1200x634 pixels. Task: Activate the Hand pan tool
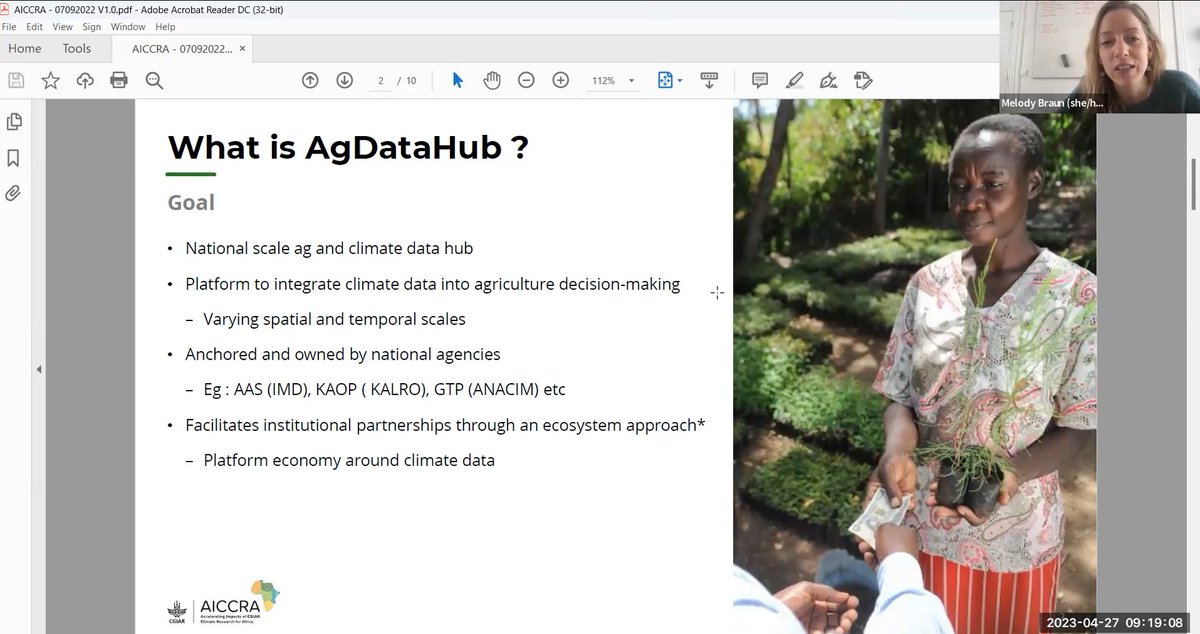[x=491, y=80]
